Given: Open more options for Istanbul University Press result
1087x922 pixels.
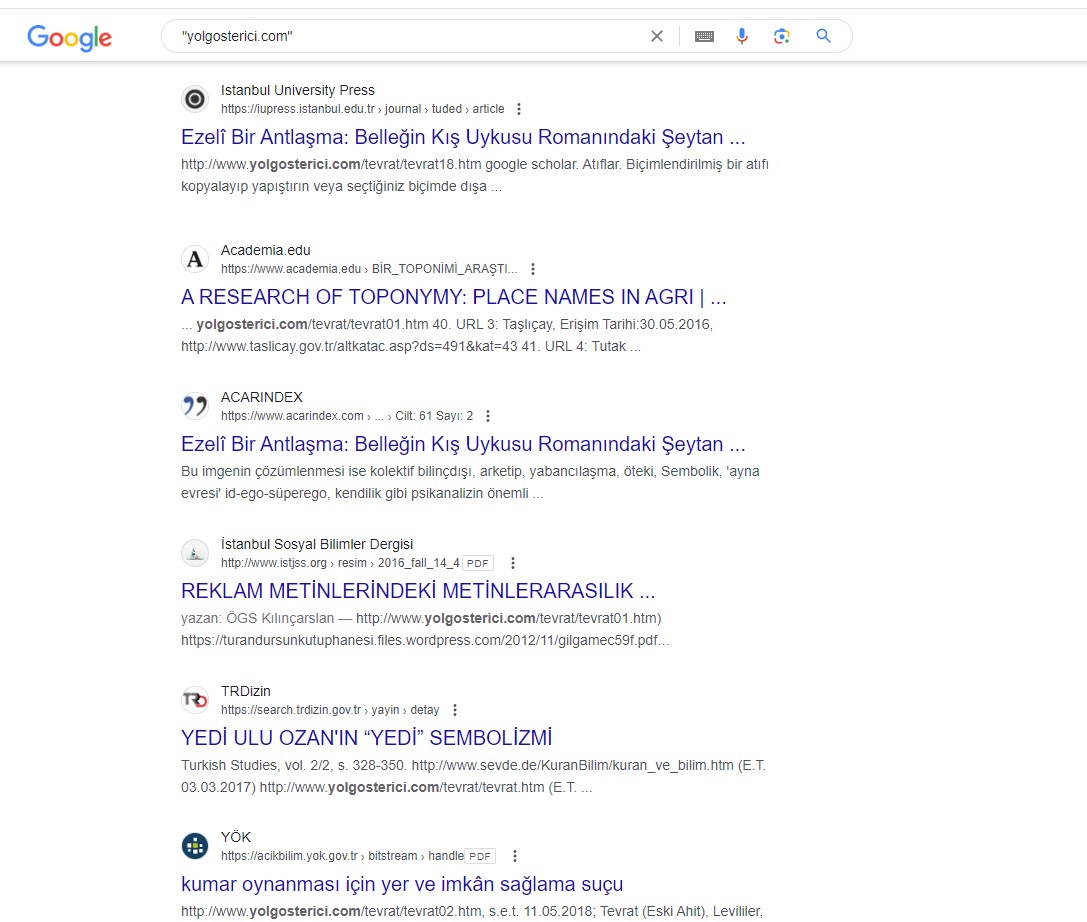Looking at the screenshot, I should click(519, 109).
